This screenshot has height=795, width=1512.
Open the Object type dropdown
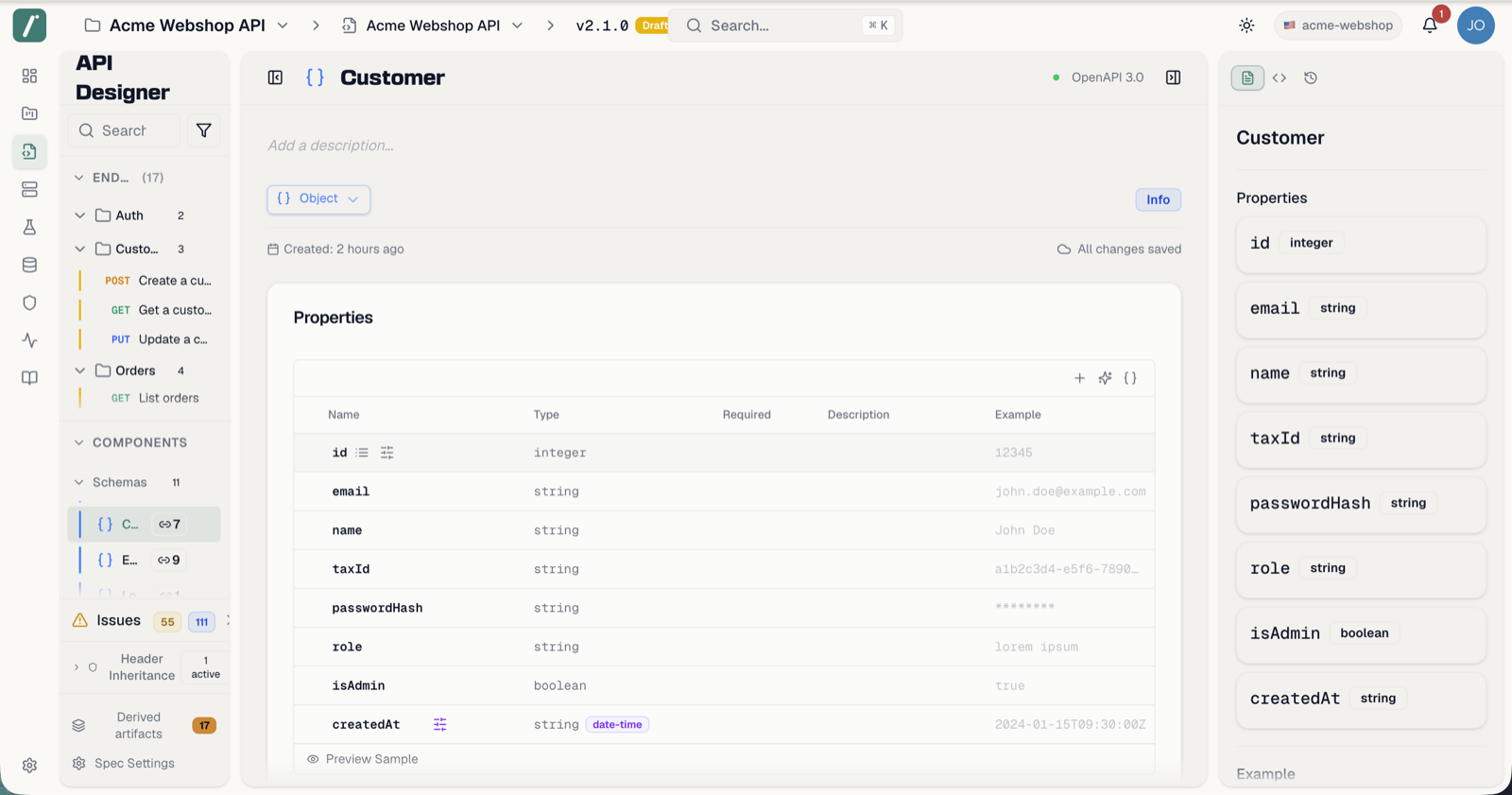[x=318, y=199]
